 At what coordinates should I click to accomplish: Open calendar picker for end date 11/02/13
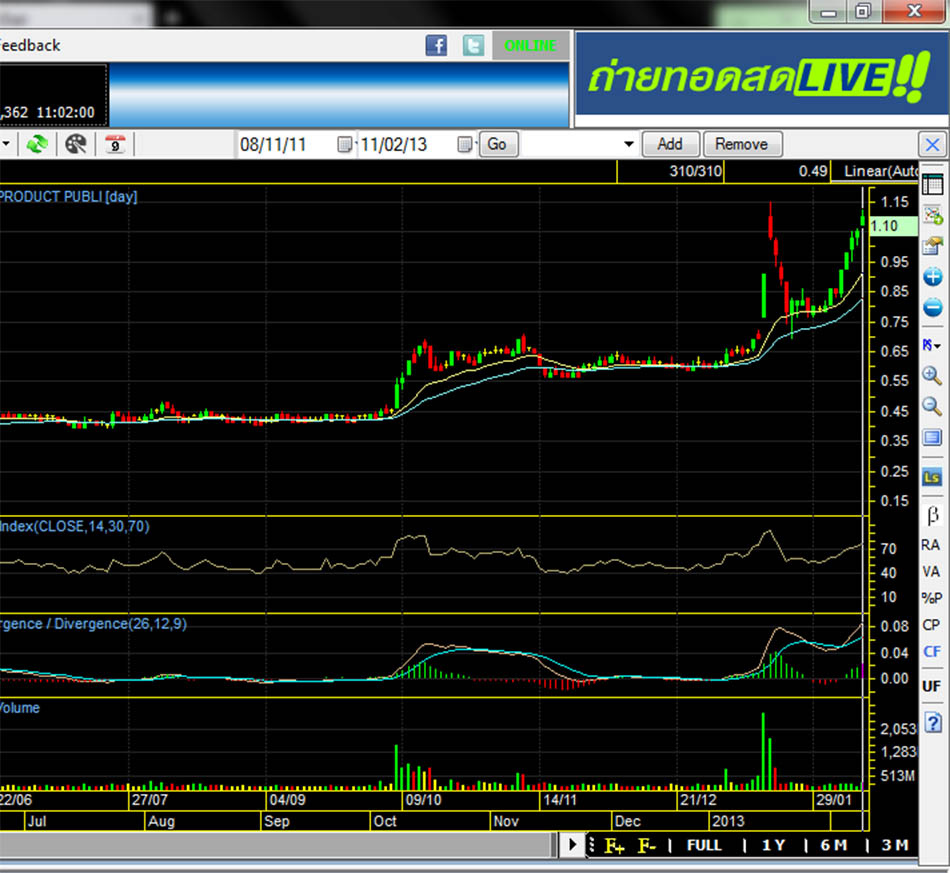coord(465,144)
